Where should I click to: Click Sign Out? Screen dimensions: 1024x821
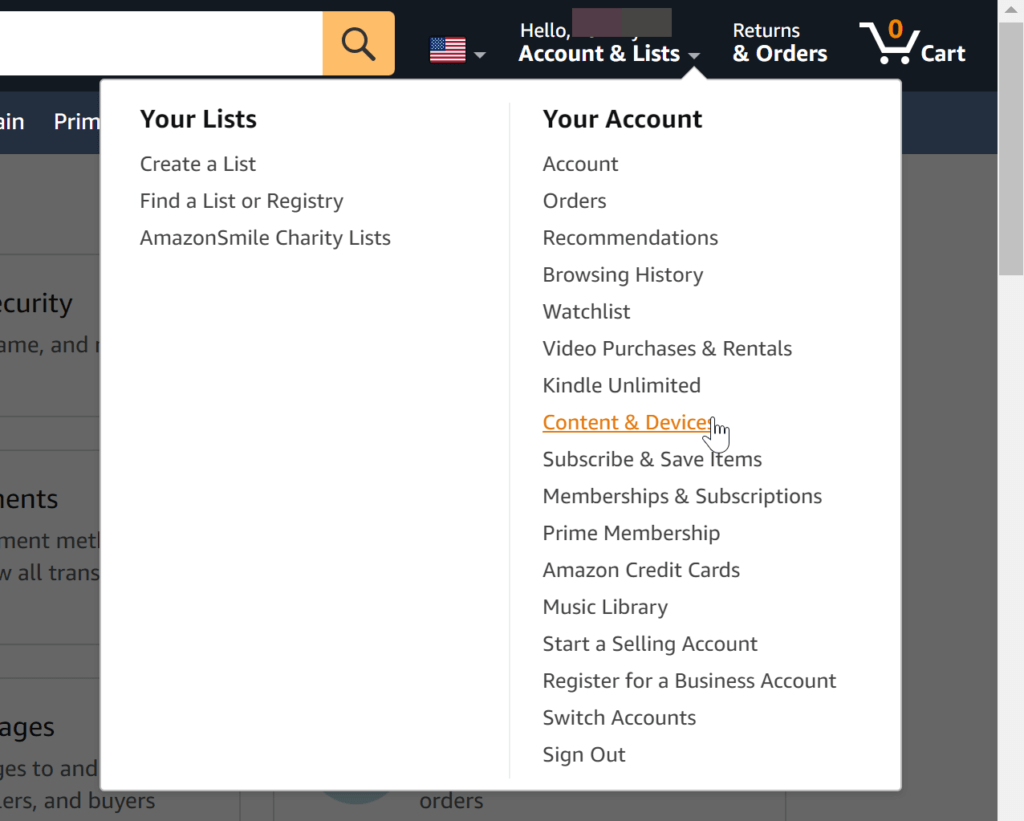coord(584,755)
